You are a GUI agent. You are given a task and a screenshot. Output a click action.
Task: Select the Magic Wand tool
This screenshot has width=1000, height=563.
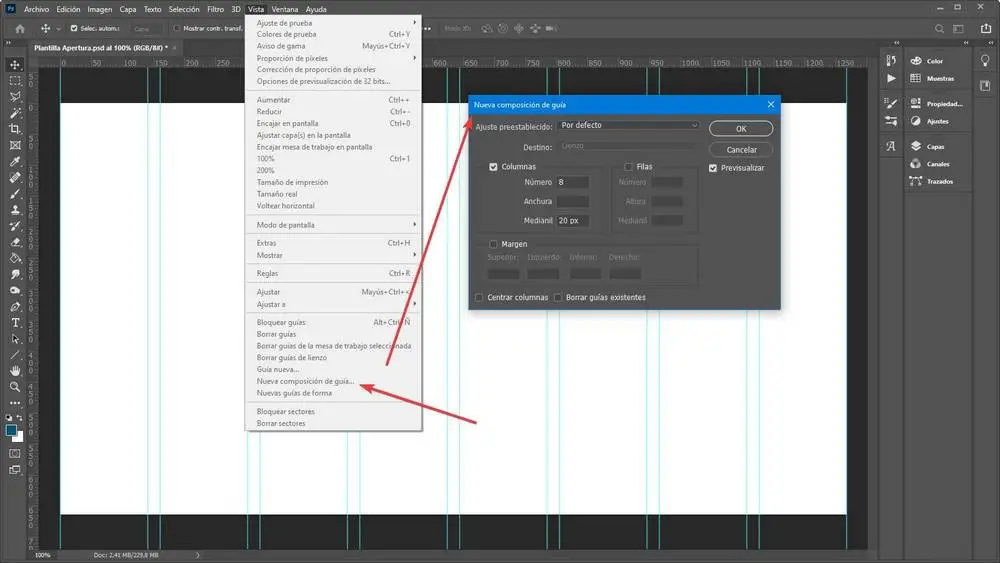pos(15,113)
